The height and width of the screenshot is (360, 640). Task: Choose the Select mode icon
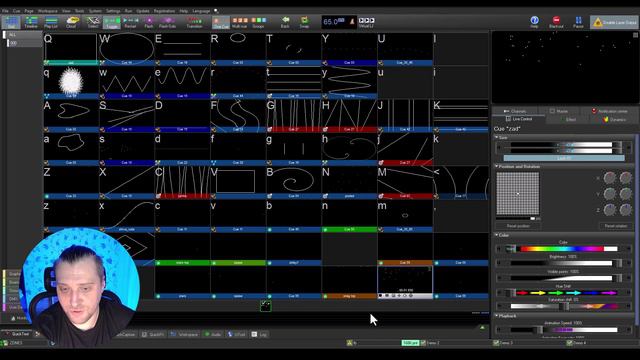pos(93,22)
